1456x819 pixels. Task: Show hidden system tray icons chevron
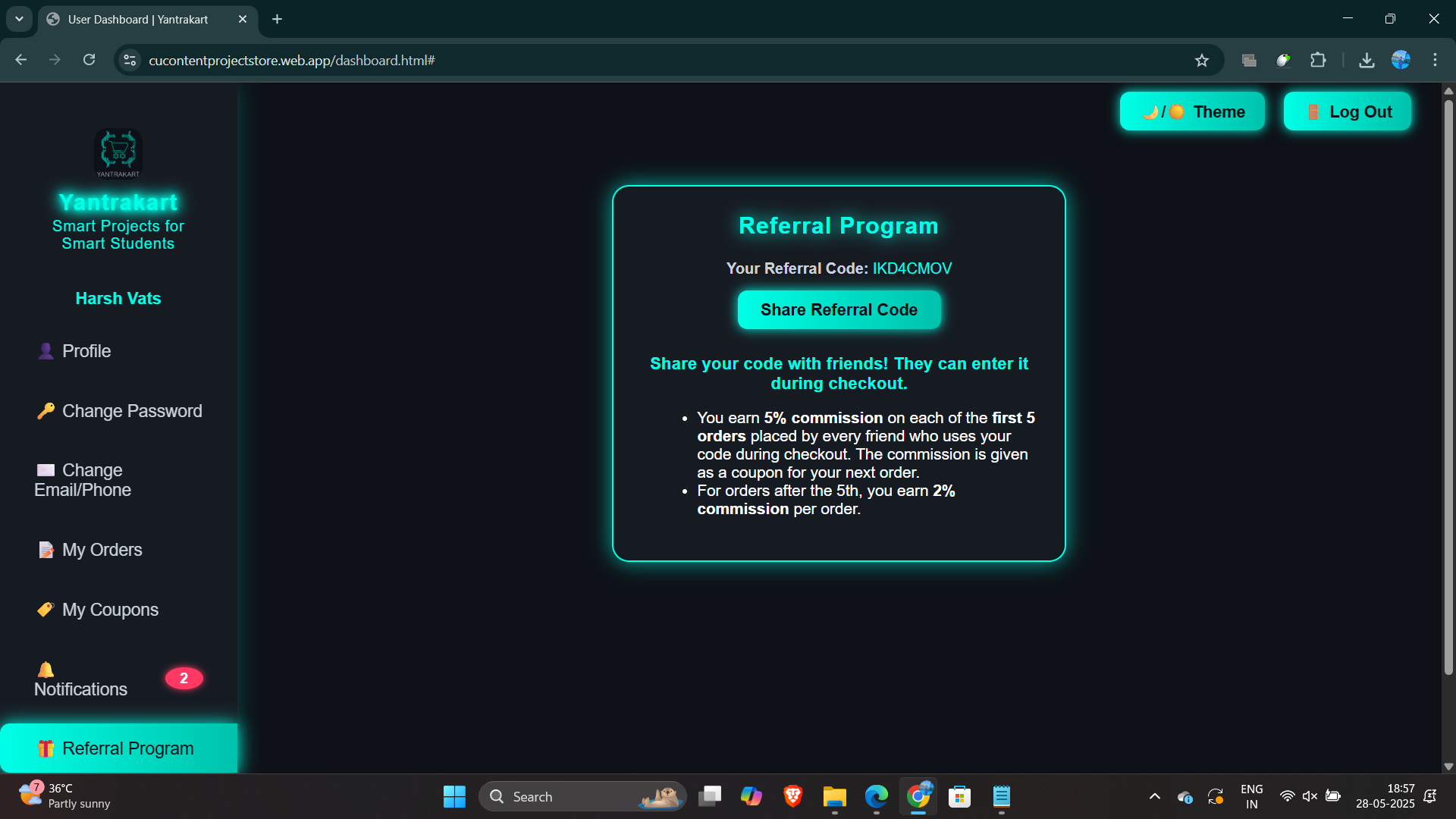tap(1154, 796)
